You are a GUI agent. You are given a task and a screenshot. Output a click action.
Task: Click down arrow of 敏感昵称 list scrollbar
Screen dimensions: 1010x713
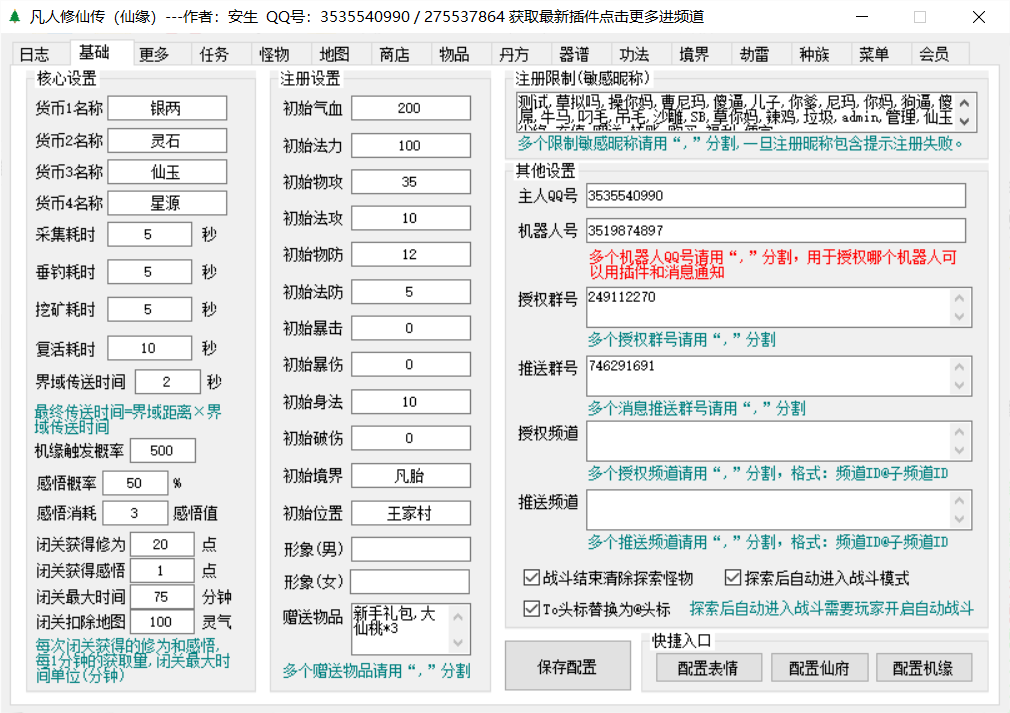964,121
